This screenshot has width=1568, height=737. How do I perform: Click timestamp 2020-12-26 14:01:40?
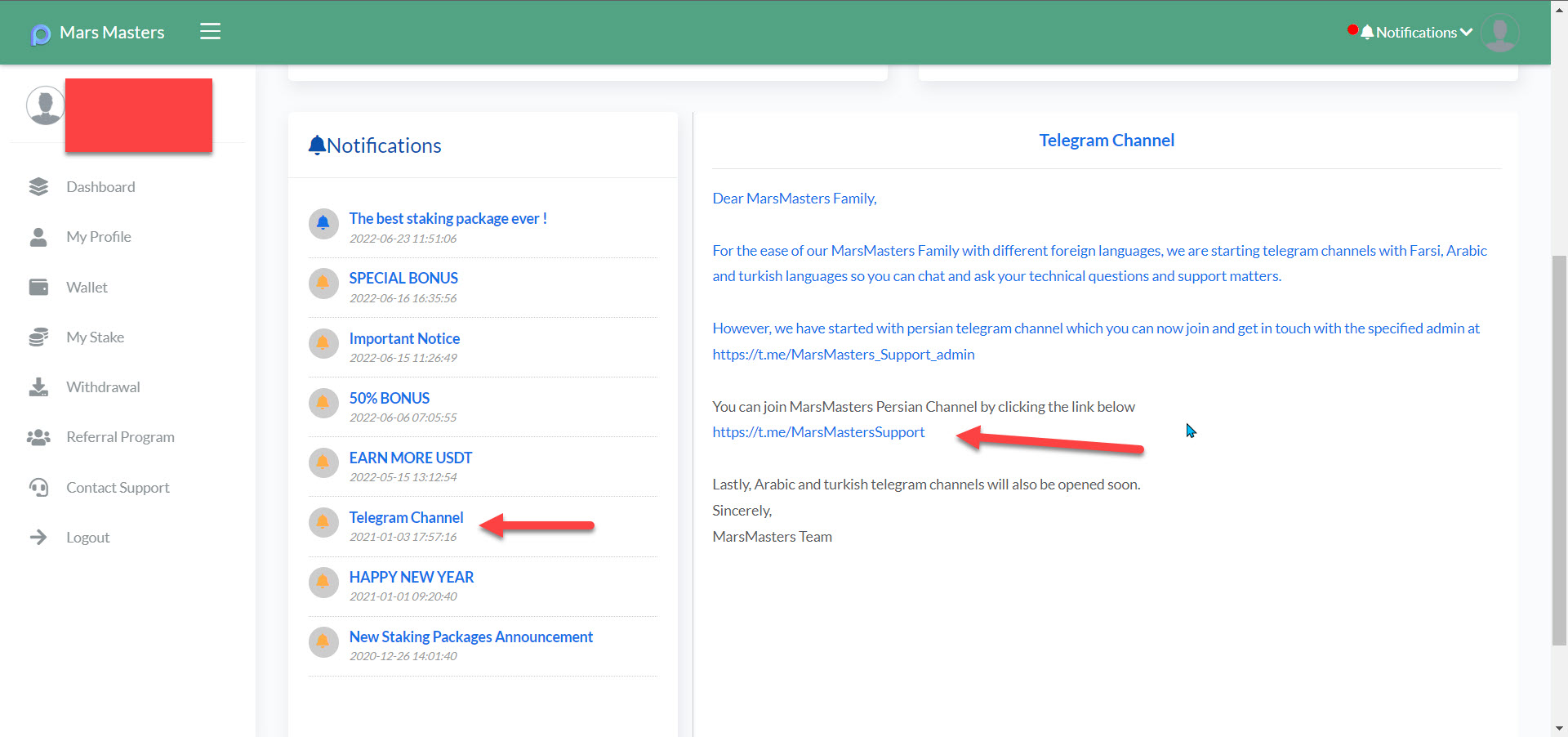tap(403, 656)
